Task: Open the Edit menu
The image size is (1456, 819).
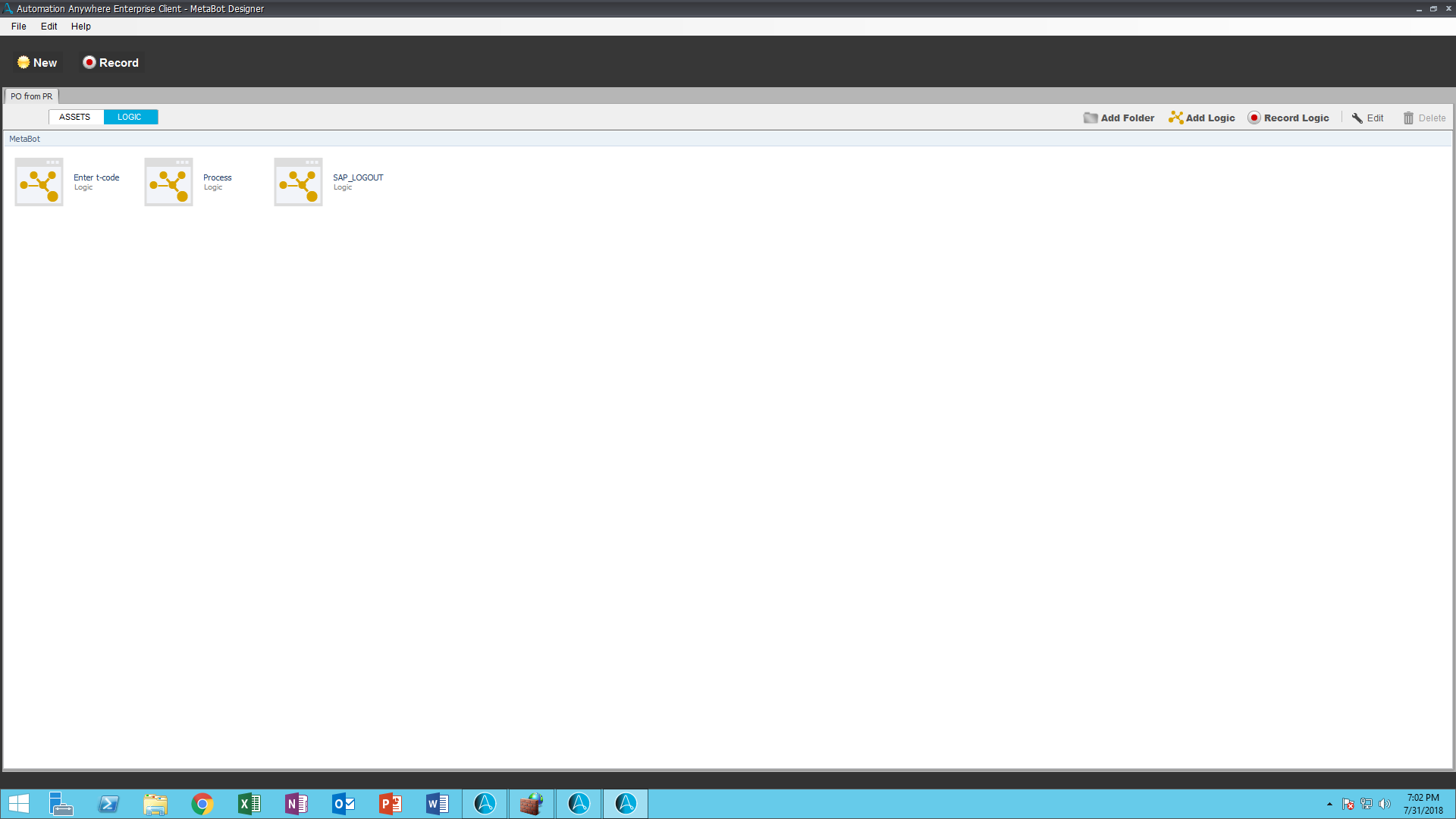Action: [x=49, y=27]
